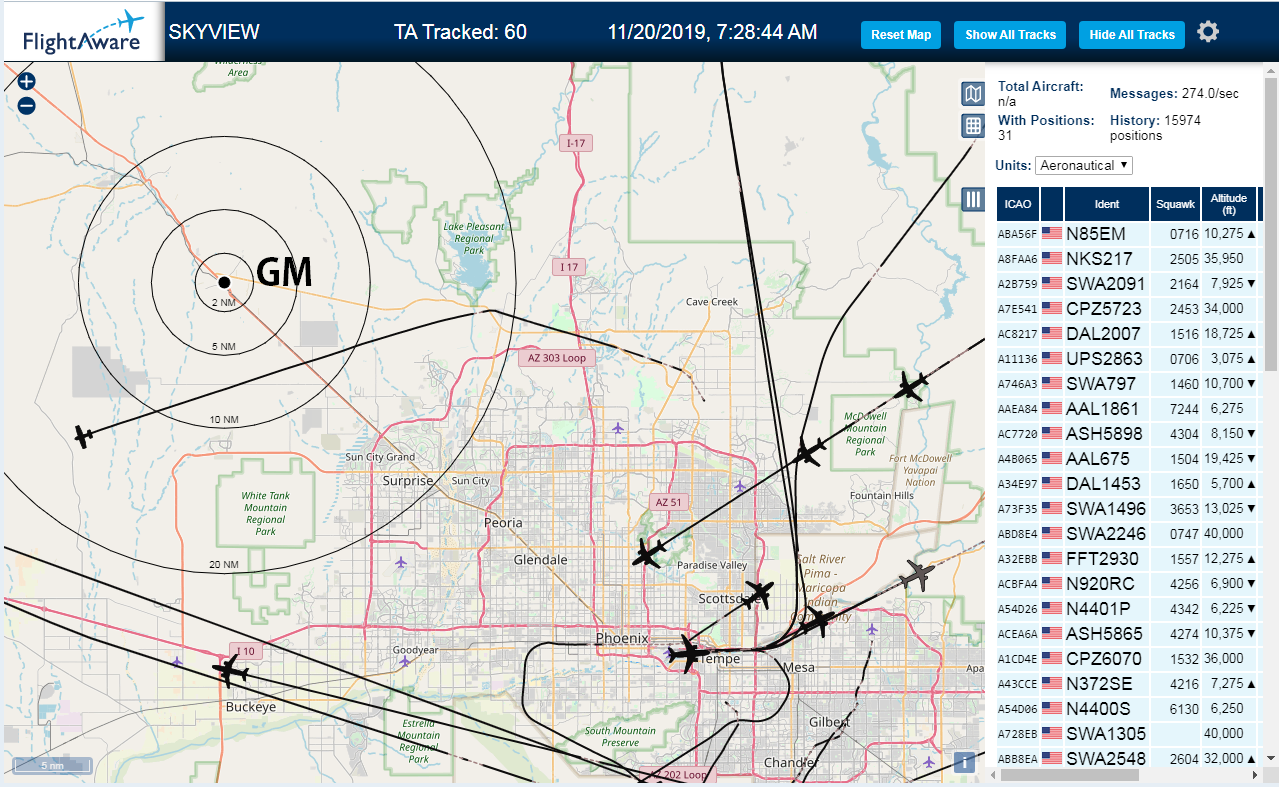The height and width of the screenshot is (787, 1279).
Task: Select the N85EM aircraft row
Action: click(x=1127, y=234)
